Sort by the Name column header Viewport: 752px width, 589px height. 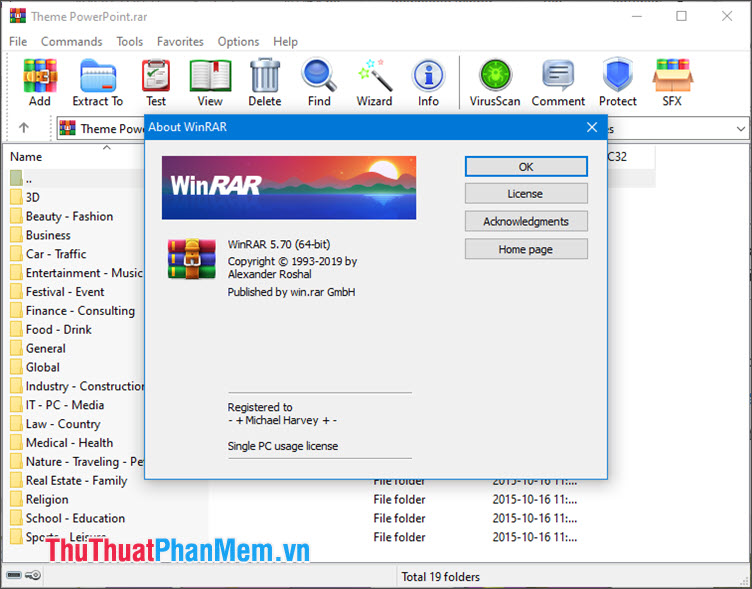[x=26, y=157]
